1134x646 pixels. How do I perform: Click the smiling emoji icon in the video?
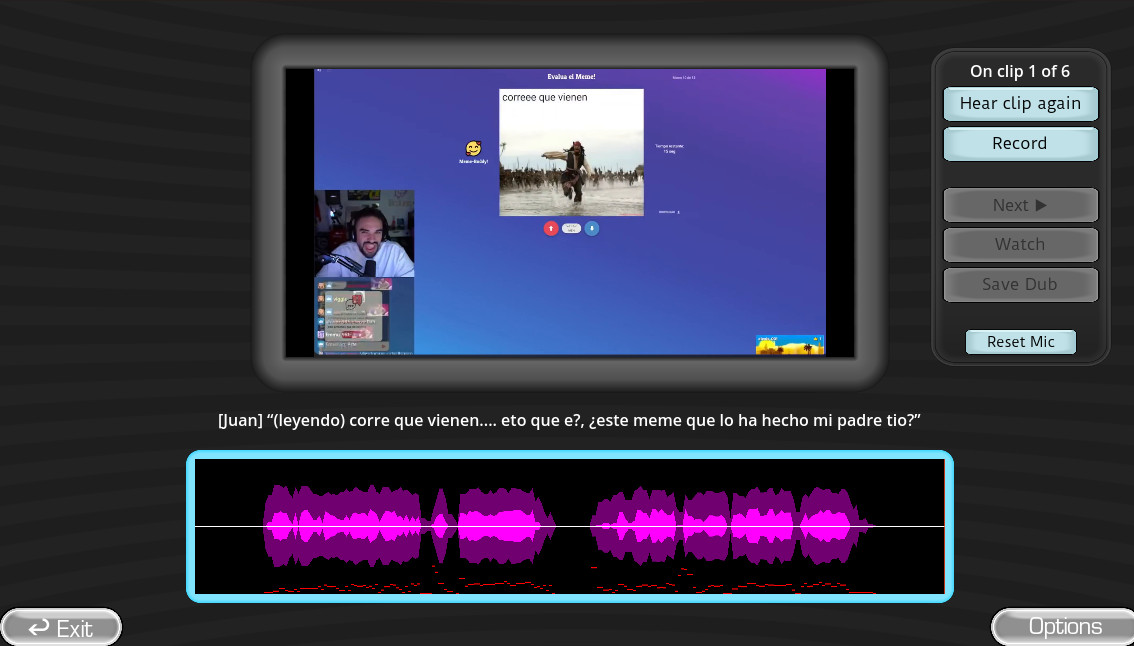pyautogui.click(x=474, y=148)
